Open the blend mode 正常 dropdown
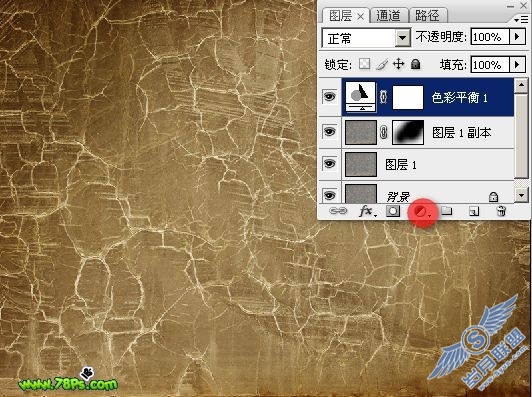Image resolution: width=532 pixels, height=397 pixels. [x=366, y=38]
